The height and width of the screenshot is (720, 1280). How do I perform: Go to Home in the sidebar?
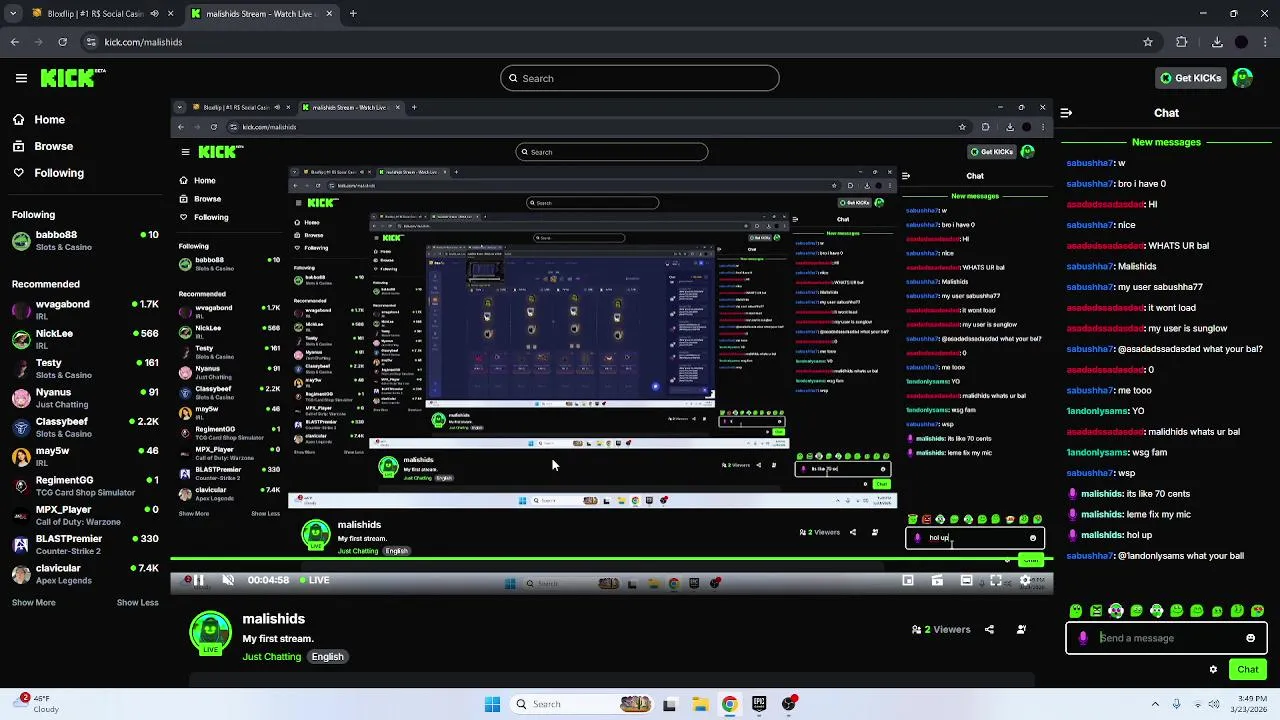pyautogui.click(x=38, y=120)
